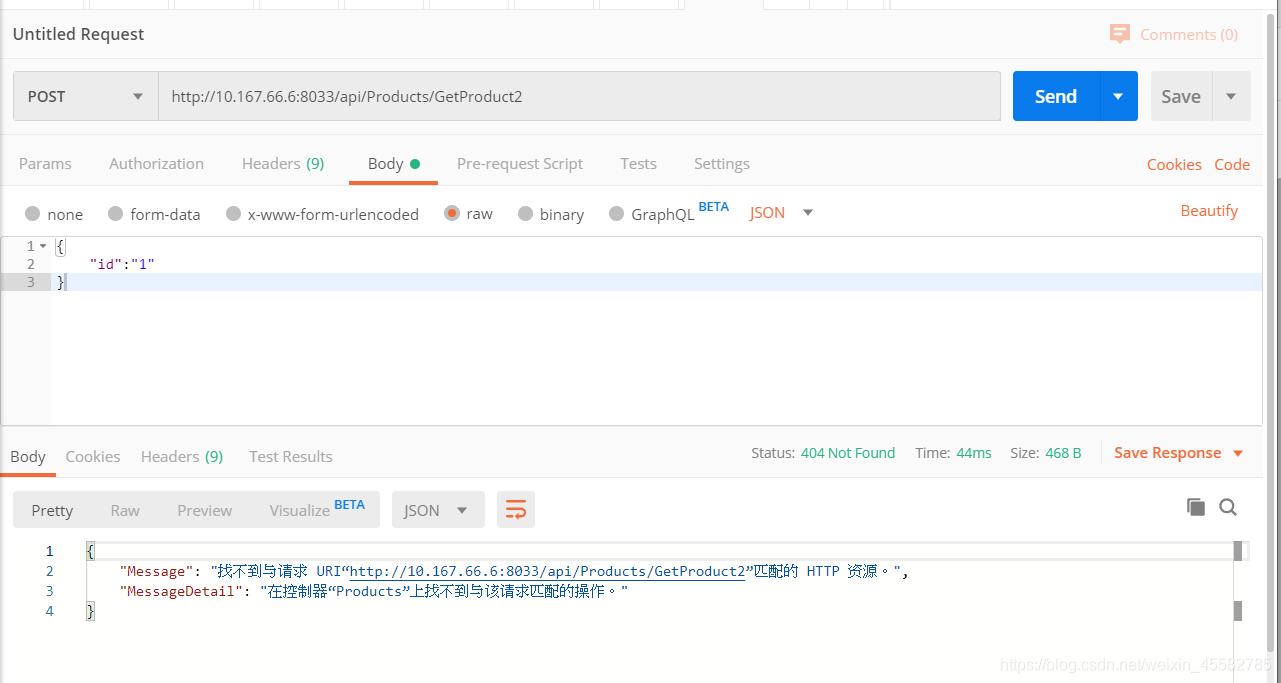Toggle word wrap icon in response toolbar

pyautogui.click(x=516, y=510)
